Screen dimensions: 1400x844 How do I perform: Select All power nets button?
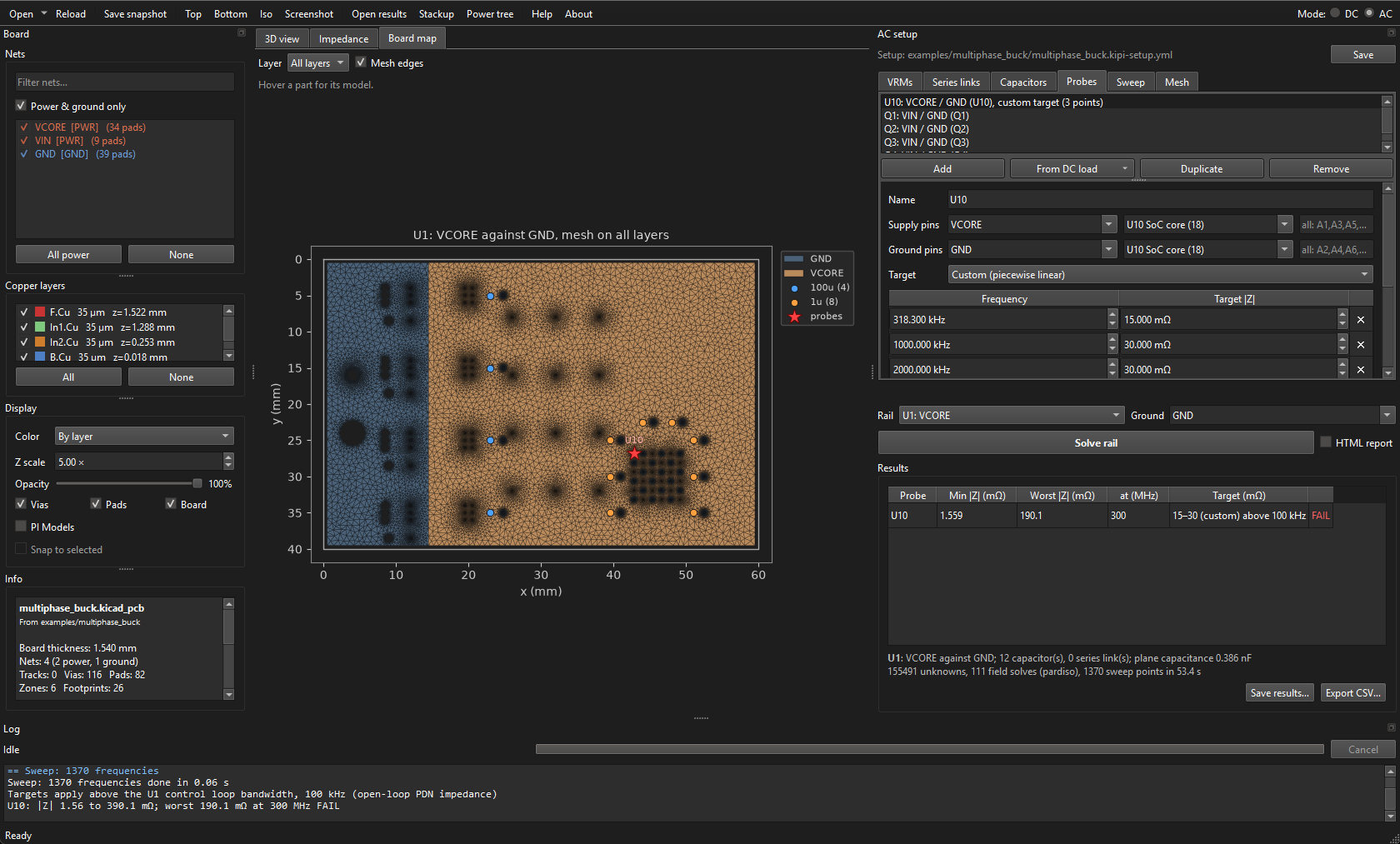68,255
